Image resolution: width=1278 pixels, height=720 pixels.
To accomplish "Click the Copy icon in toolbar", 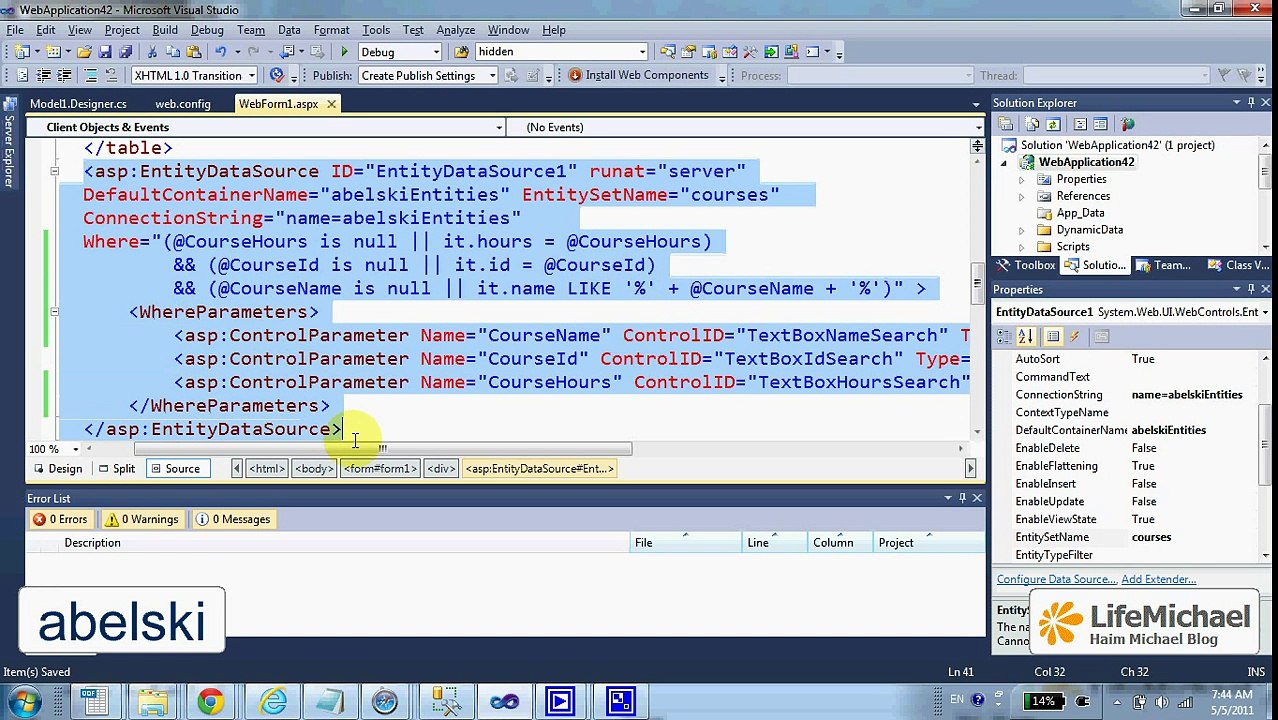I will click(x=172, y=52).
